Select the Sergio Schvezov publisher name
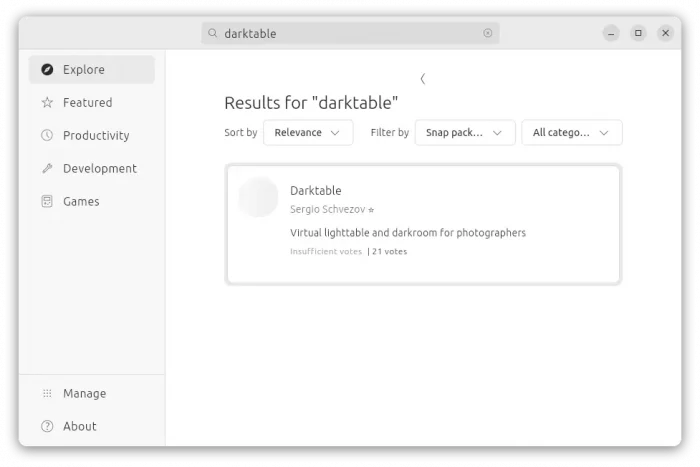 tap(327, 210)
